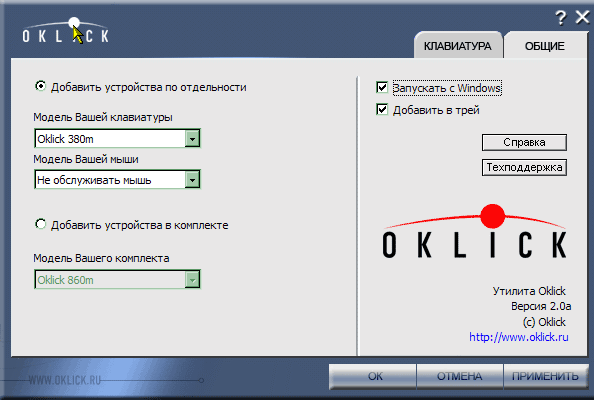Click the 'Модель Вашего комплекта' label
Screen dimensions: 594x400
(x=101, y=258)
